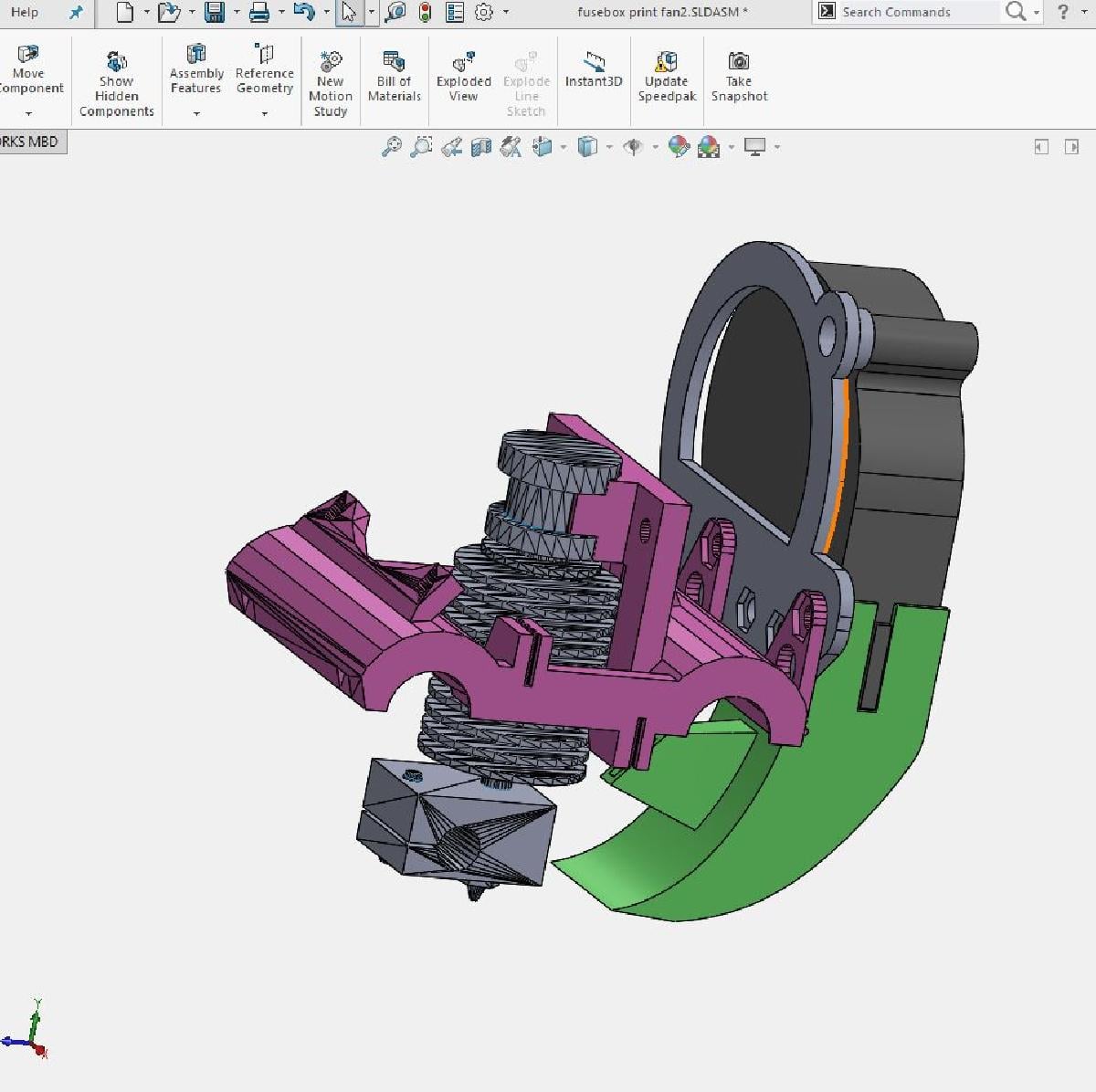Open Edit Appearance color sphere
This screenshot has height=1092, width=1096.
point(678,147)
